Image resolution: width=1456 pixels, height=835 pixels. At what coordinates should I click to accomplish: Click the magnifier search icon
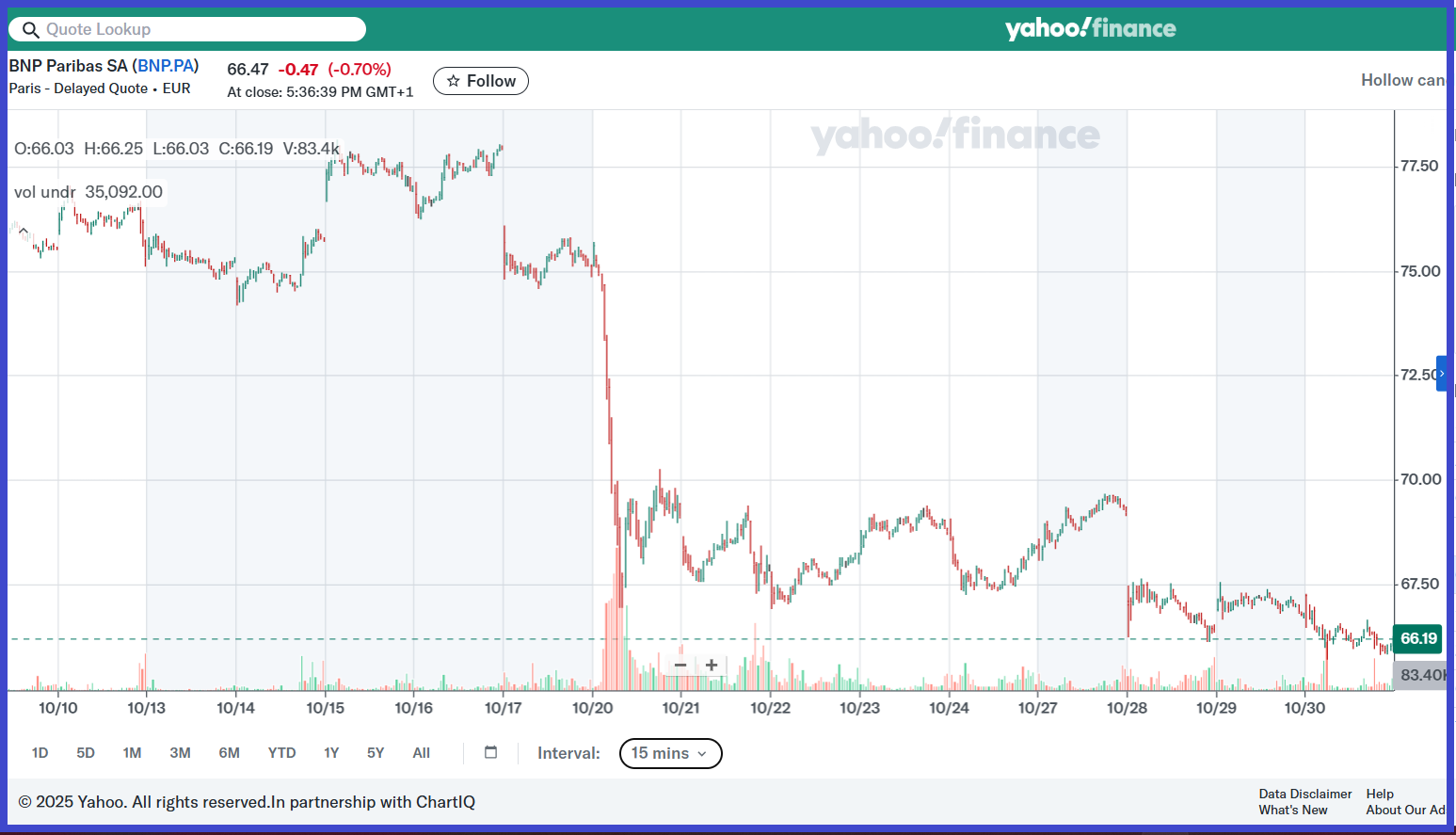(x=30, y=30)
